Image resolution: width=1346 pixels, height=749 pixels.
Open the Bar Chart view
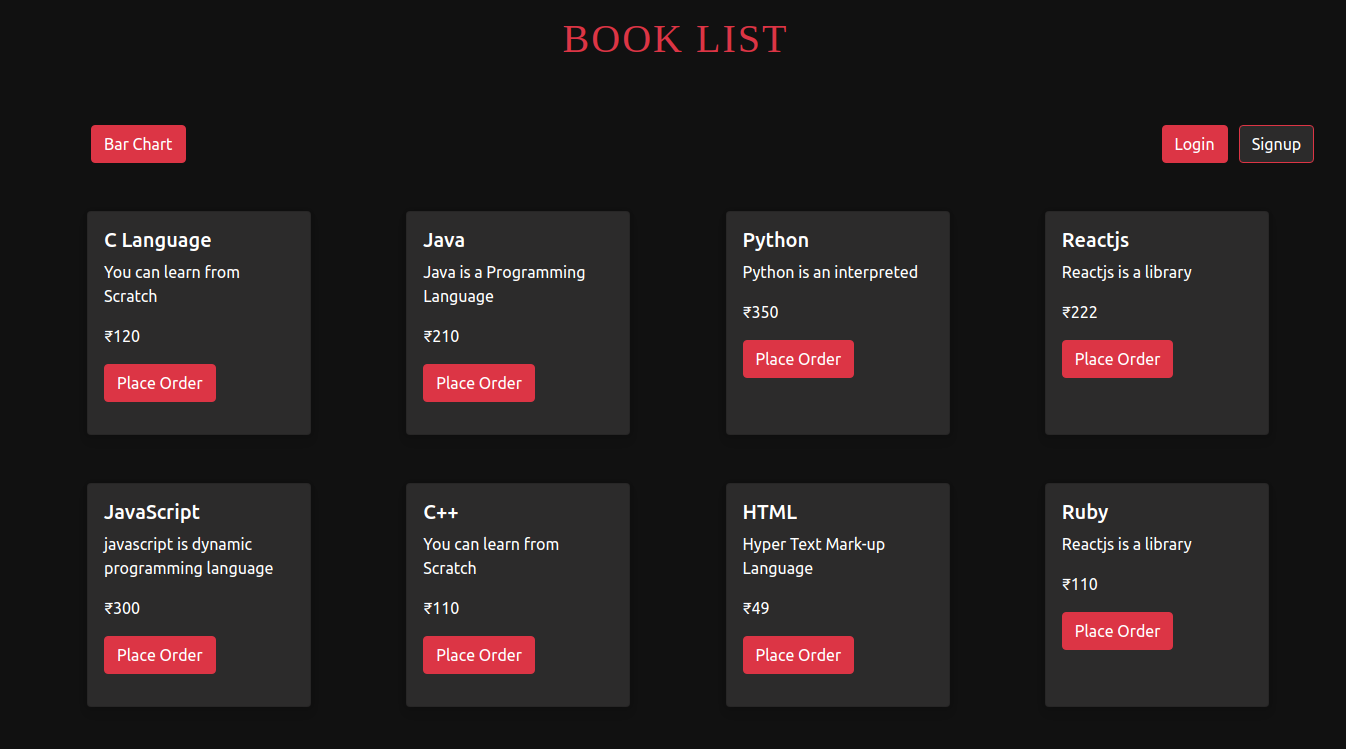click(138, 143)
